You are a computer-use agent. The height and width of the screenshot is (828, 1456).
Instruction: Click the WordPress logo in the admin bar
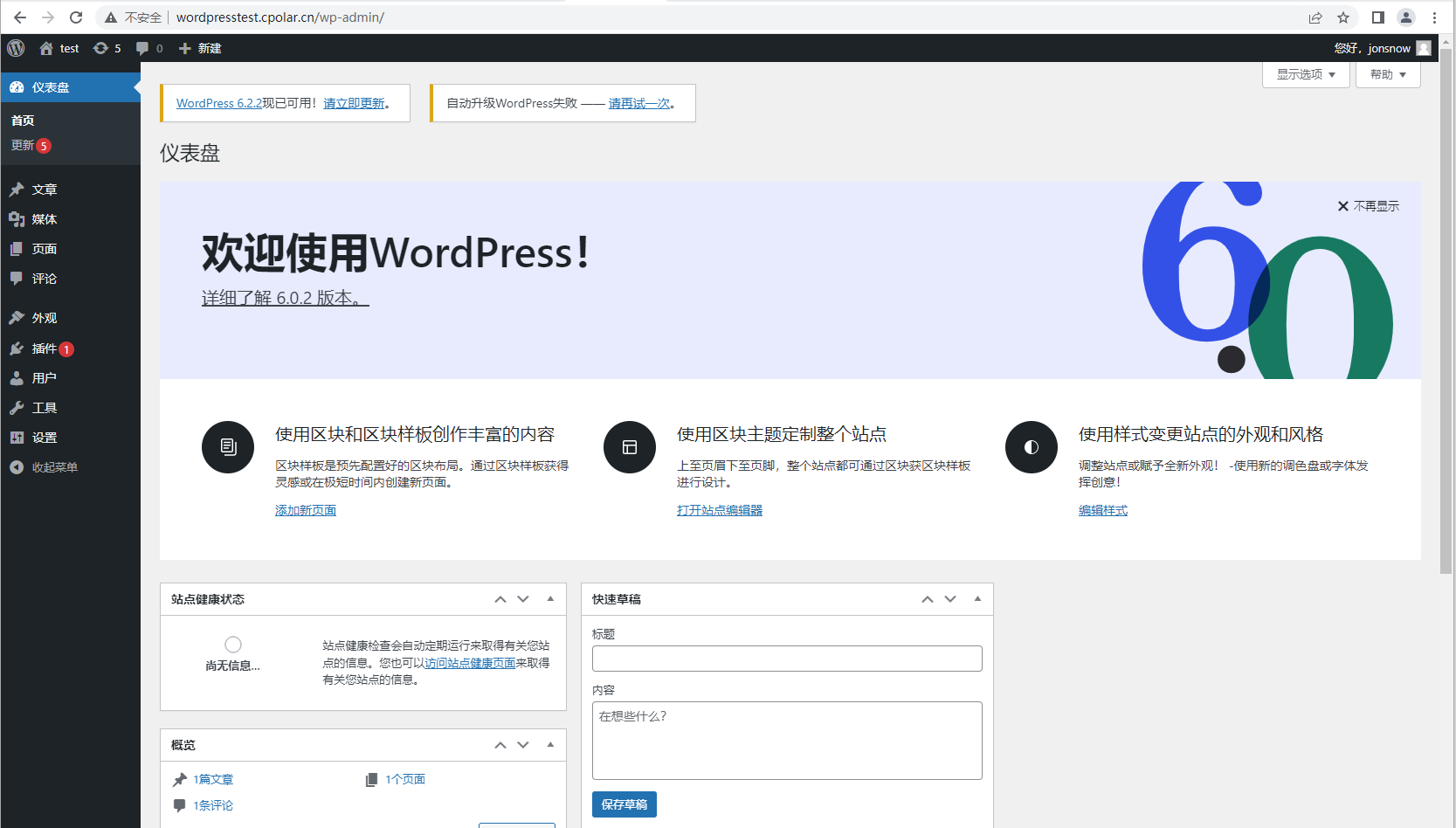tap(16, 48)
